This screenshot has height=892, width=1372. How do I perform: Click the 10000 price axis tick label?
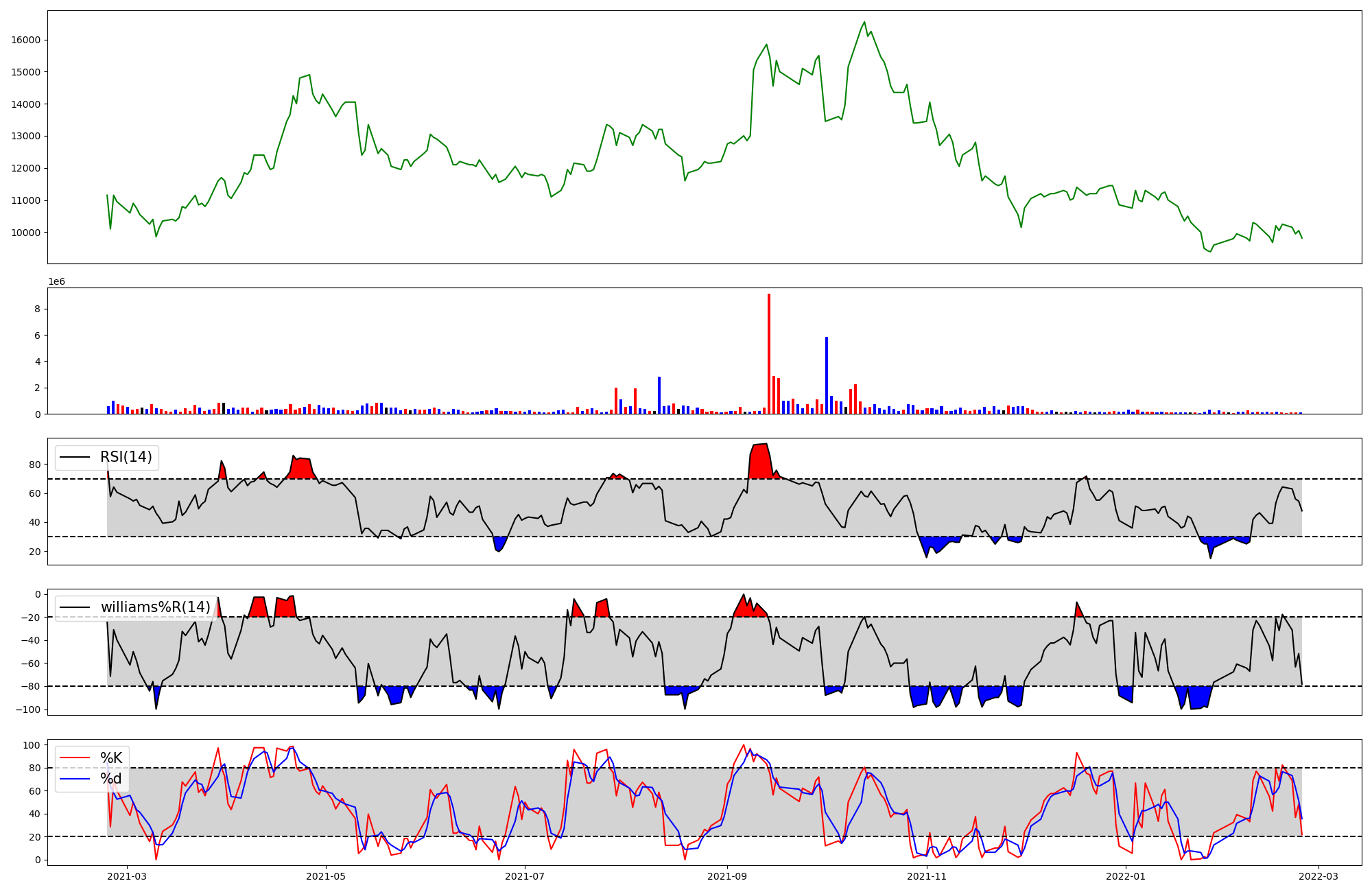[26, 233]
